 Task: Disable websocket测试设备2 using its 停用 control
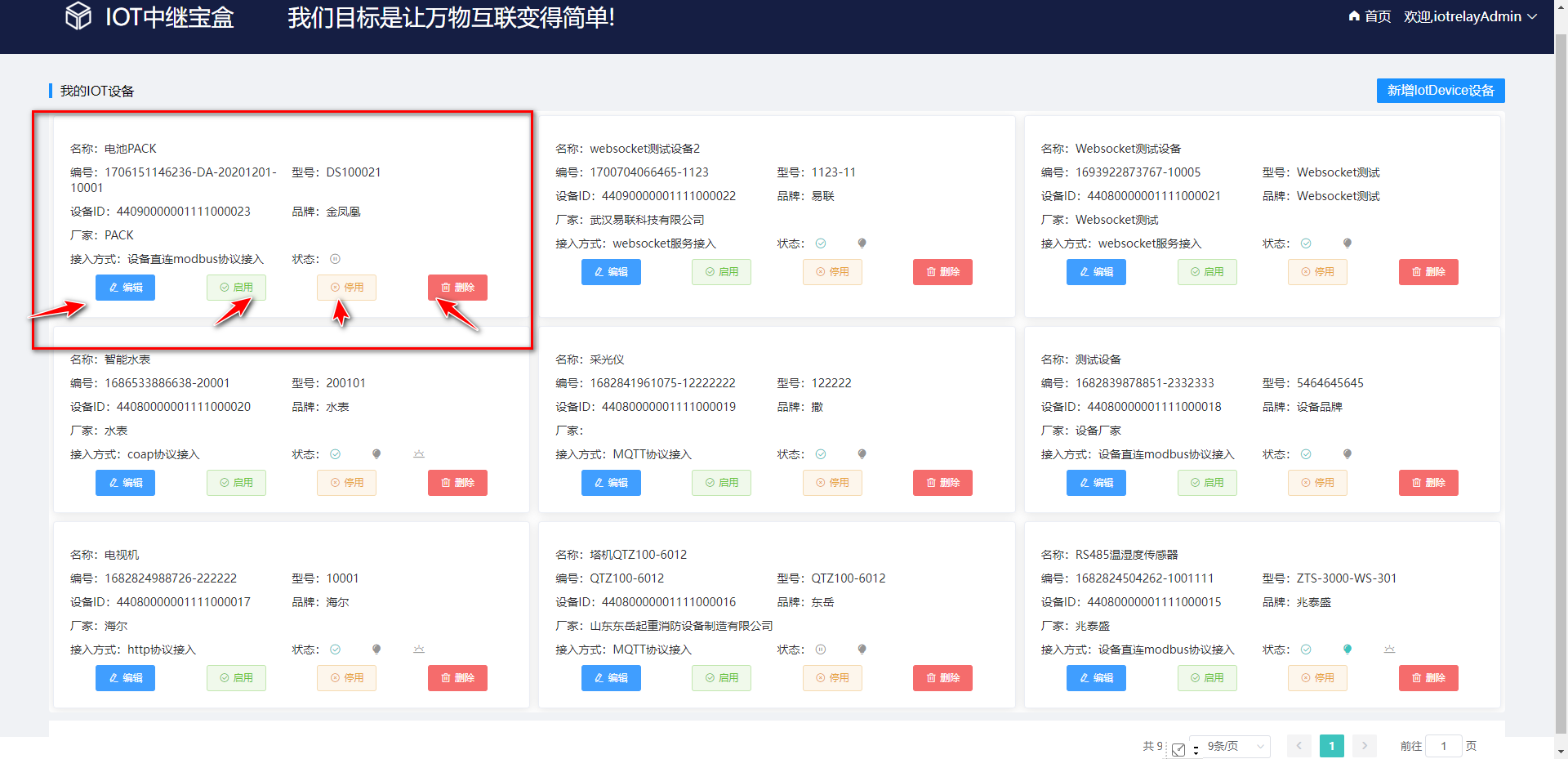832,272
